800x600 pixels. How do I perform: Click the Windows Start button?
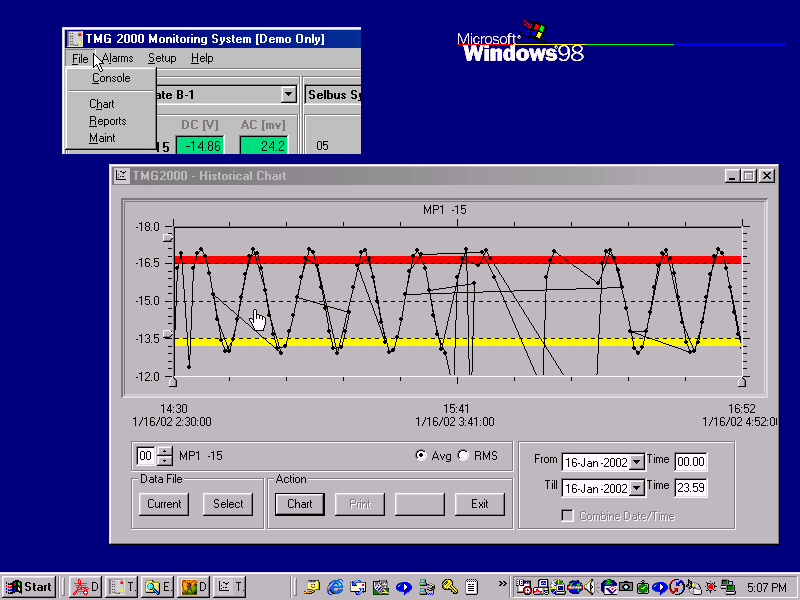coord(29,587)
